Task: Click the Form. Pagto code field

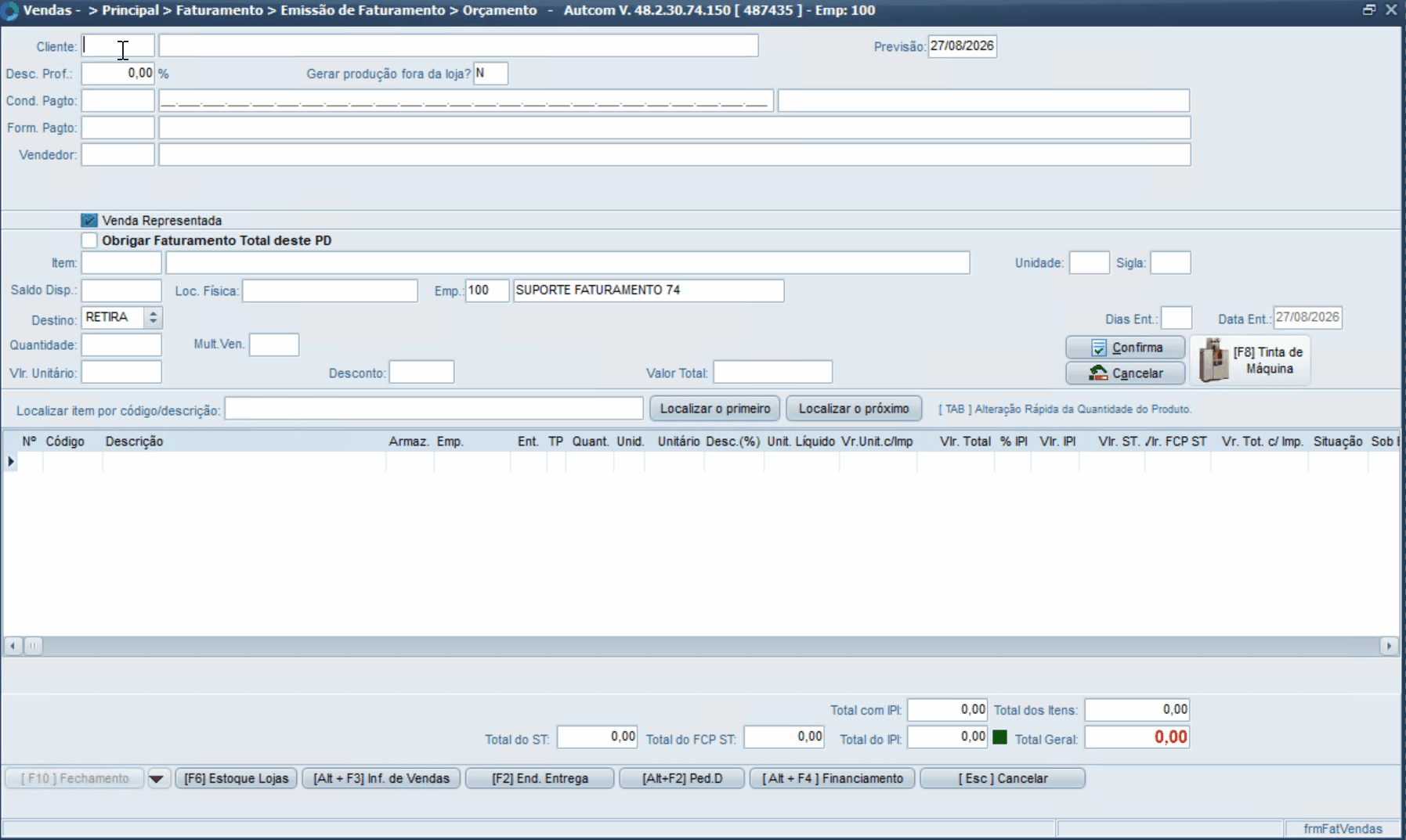Action: click(118, 128)
